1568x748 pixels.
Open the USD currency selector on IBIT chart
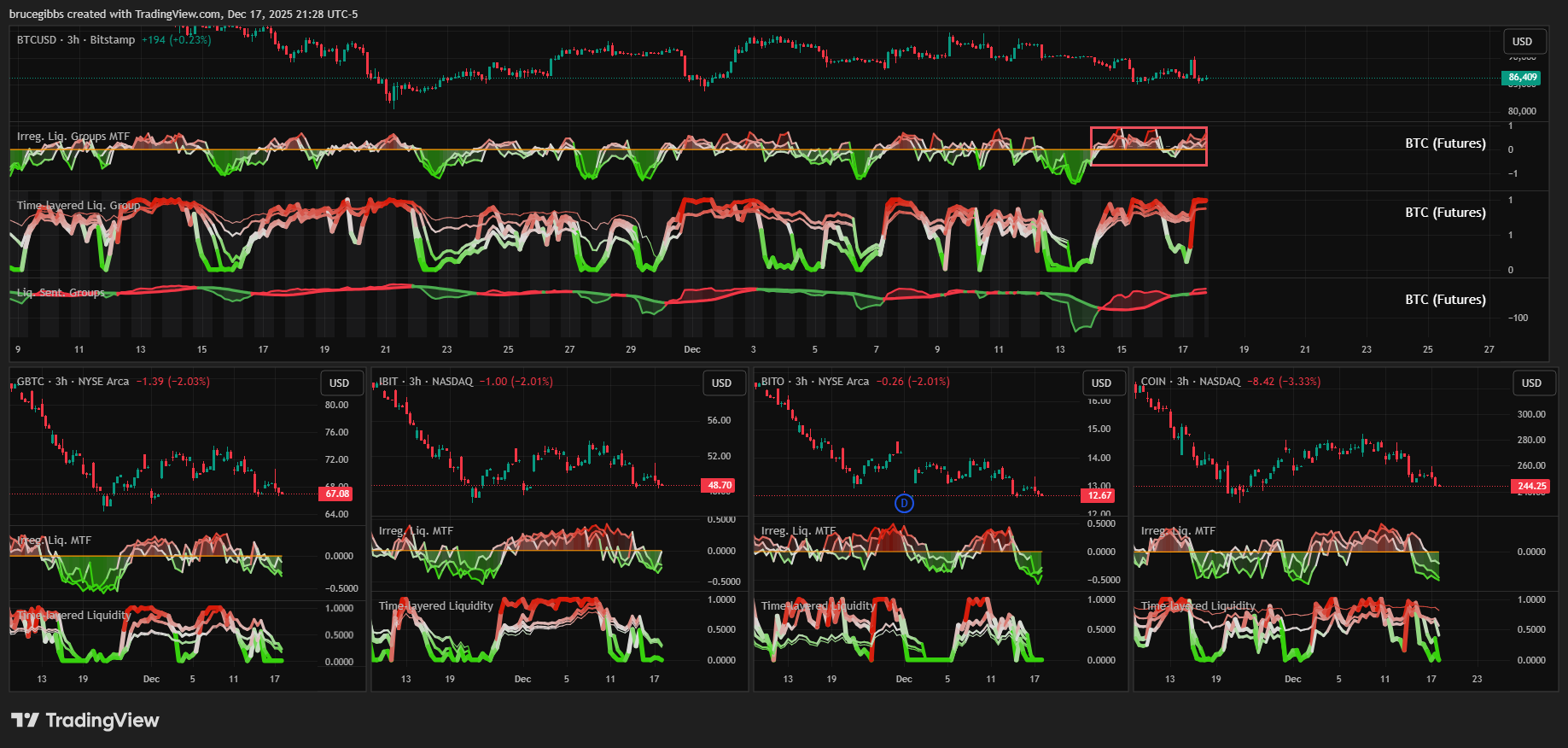[x=721, y=383]
